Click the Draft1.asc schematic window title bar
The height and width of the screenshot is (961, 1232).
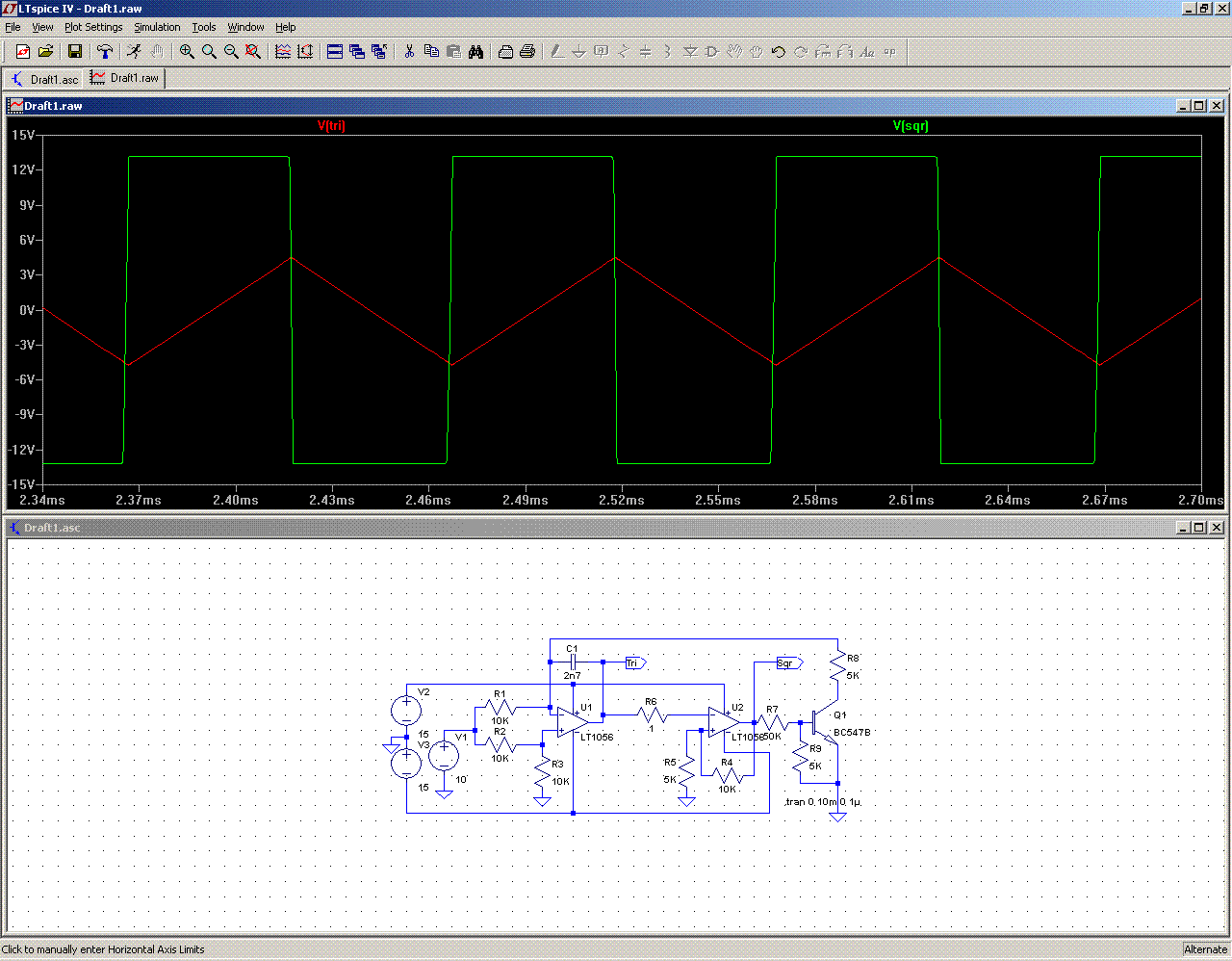(x=577, y=528)
